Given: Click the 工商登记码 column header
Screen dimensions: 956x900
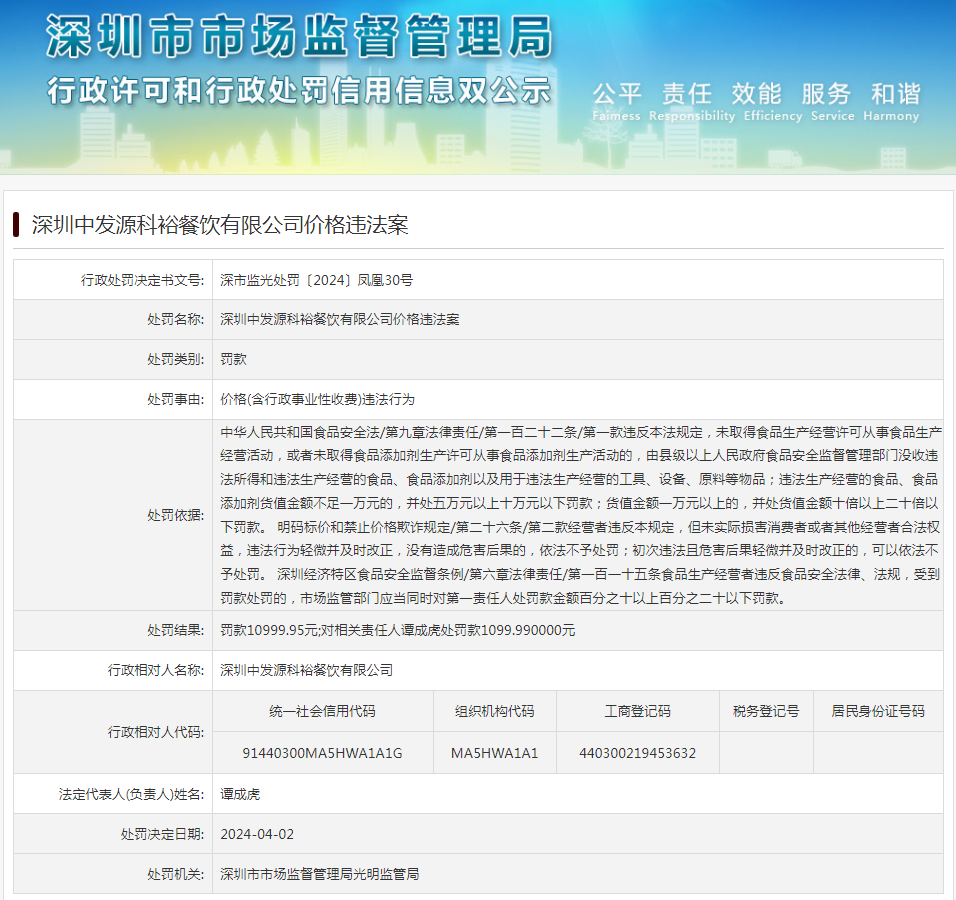Looking at the screenshot, I should (638, 711).
